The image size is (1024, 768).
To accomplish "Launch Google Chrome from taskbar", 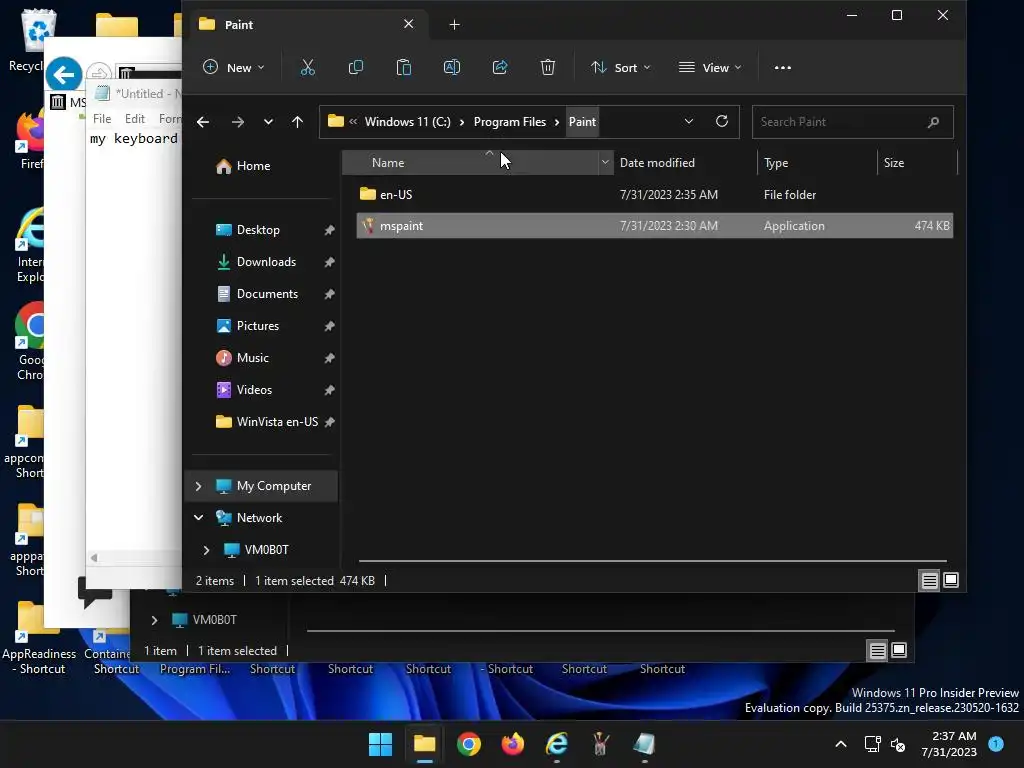I will (469, 744).
